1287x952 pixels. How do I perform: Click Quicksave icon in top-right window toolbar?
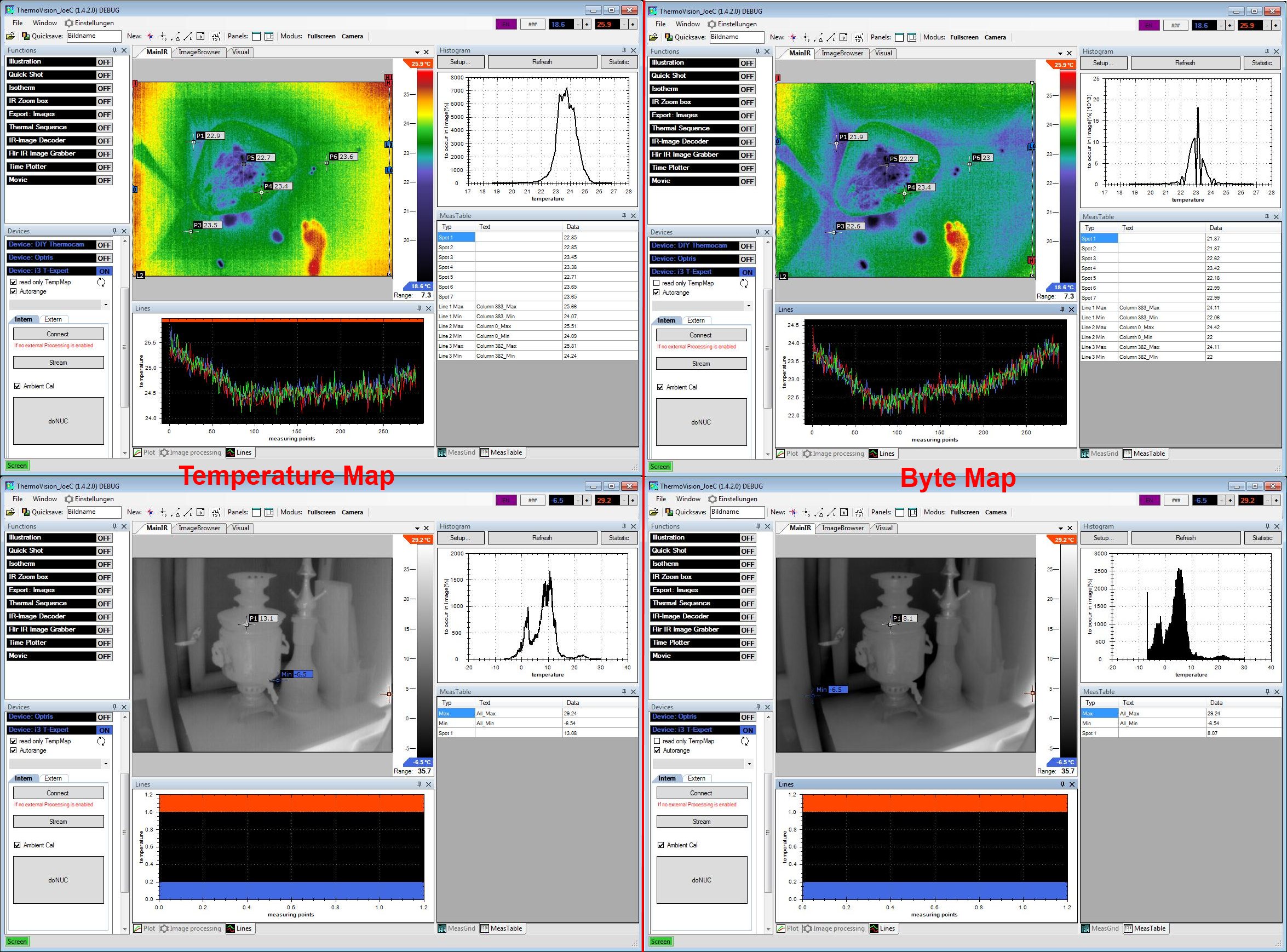point(668,37)
